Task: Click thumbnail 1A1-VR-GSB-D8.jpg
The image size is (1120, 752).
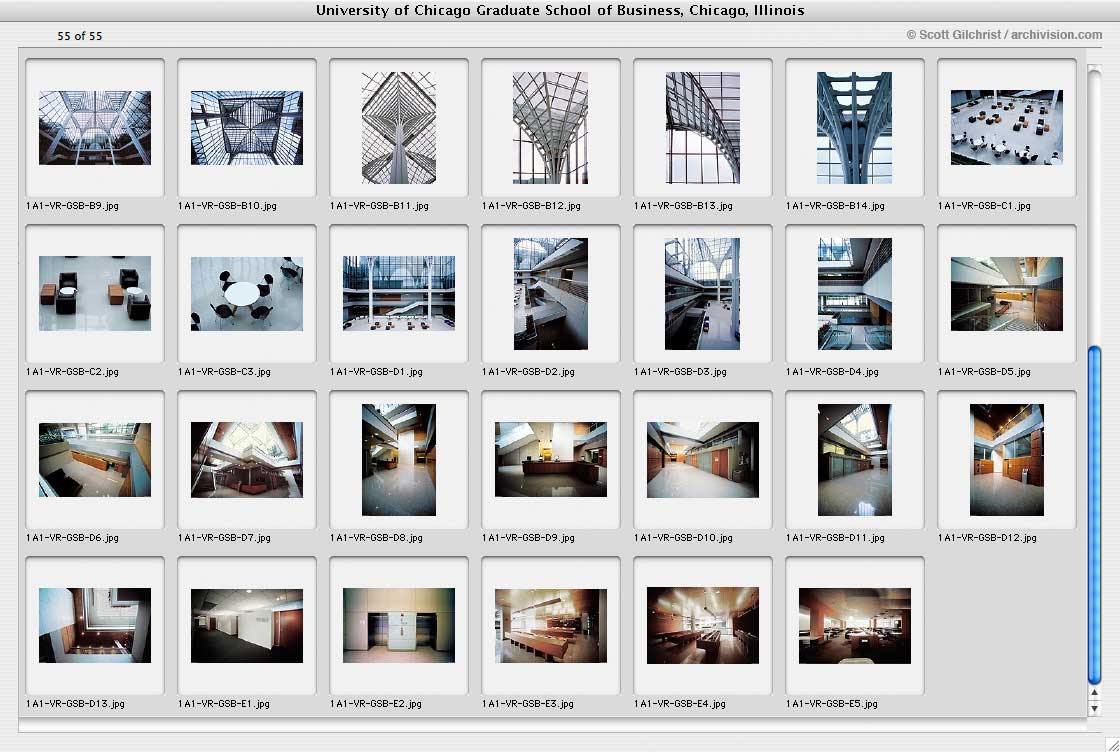Action: pos(399,460)
